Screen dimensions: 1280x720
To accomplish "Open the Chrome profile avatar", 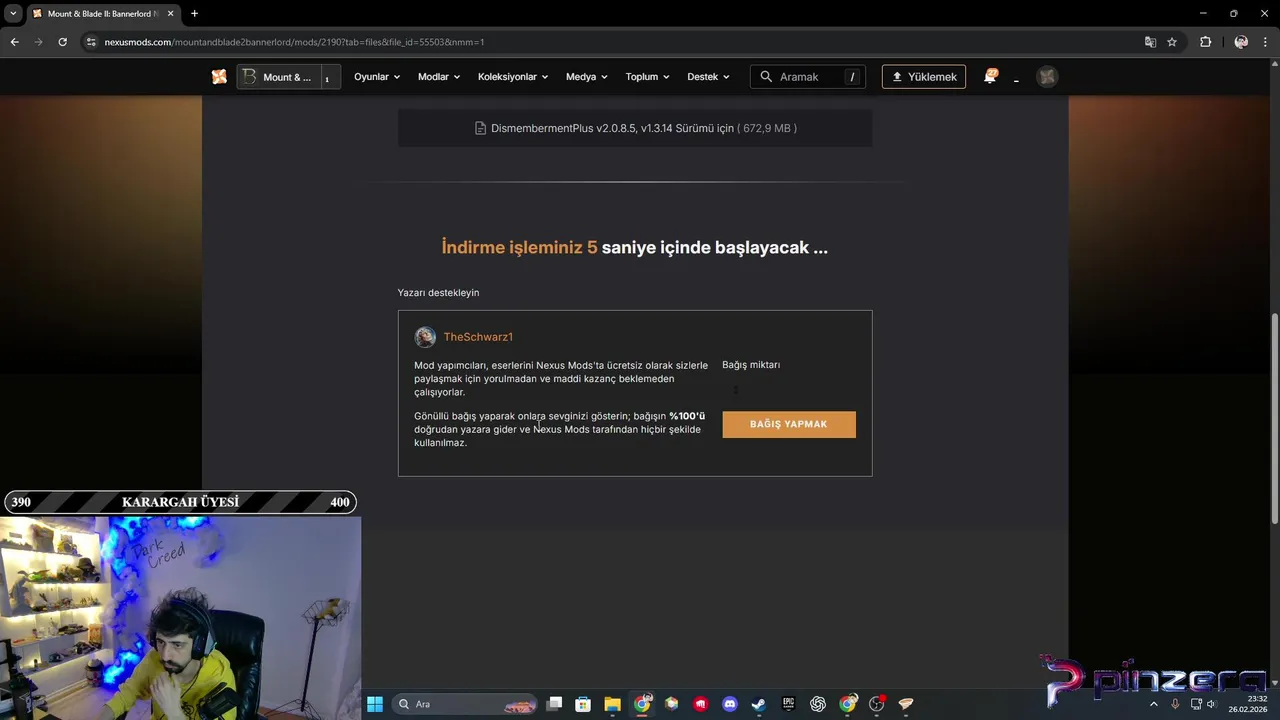I will coord(1241,42).
